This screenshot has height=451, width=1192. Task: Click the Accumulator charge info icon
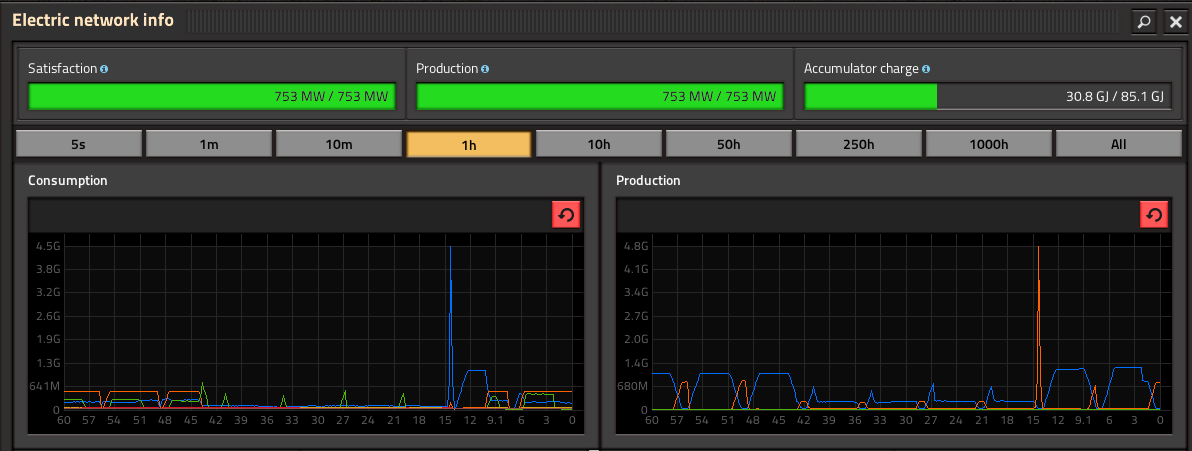pos(926,69)
